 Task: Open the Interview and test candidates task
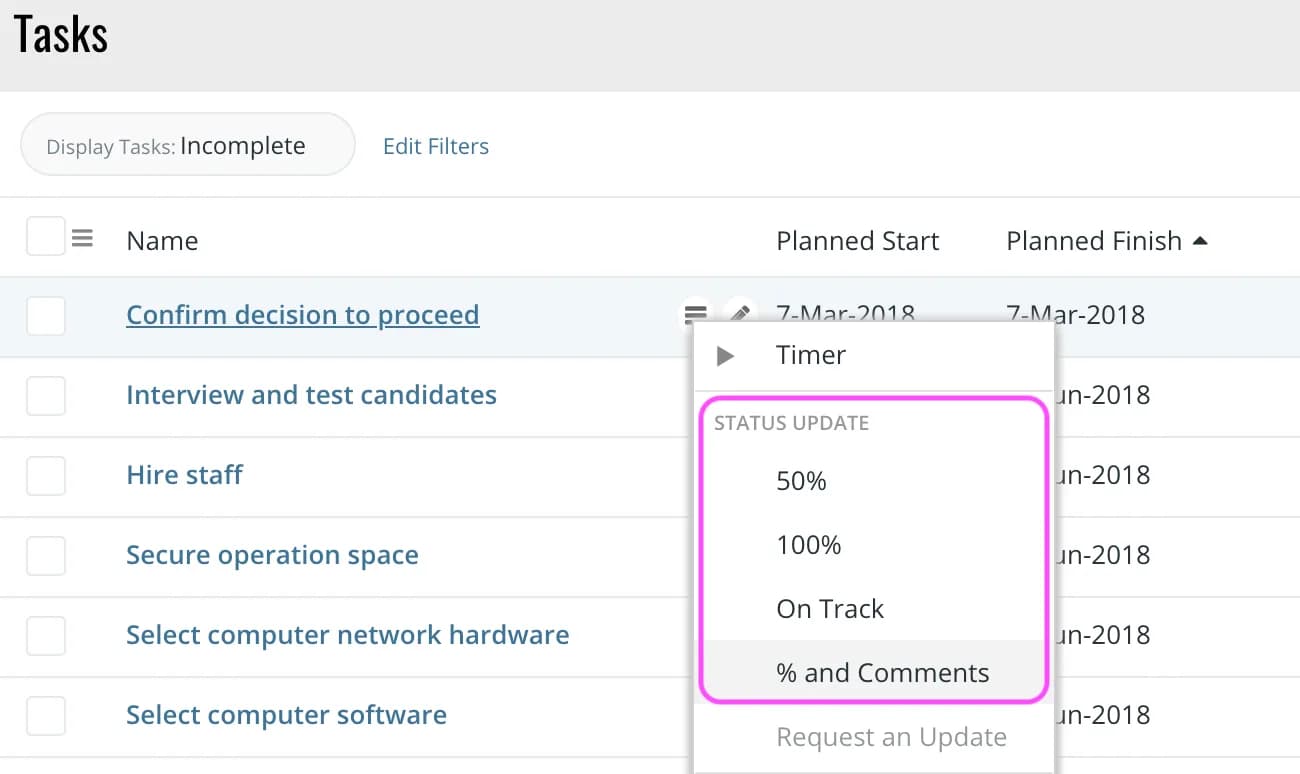tap(311, 395)
